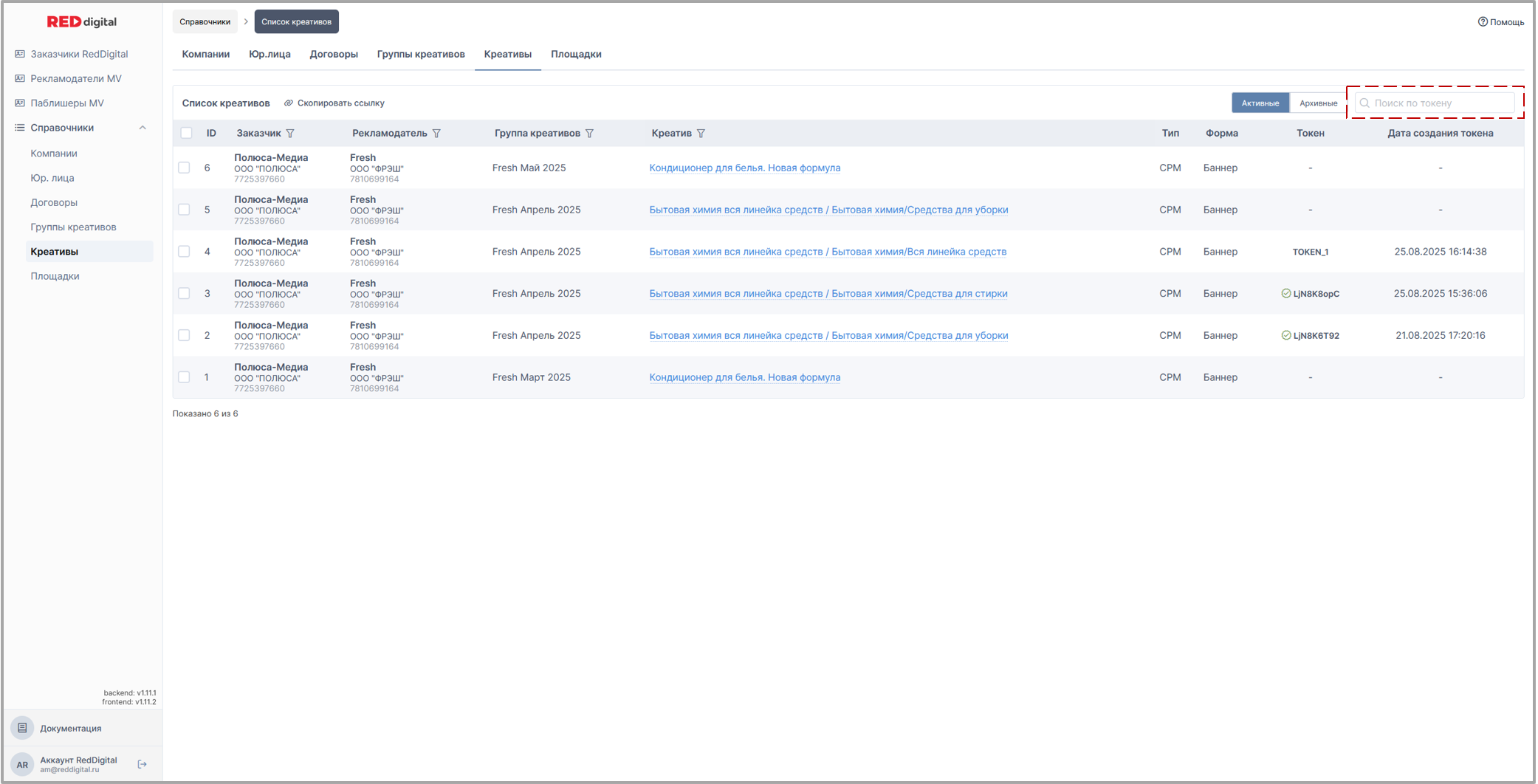Collapse the Справочники sidebar section
The image size is (1538, 784).
pos(143,128)
